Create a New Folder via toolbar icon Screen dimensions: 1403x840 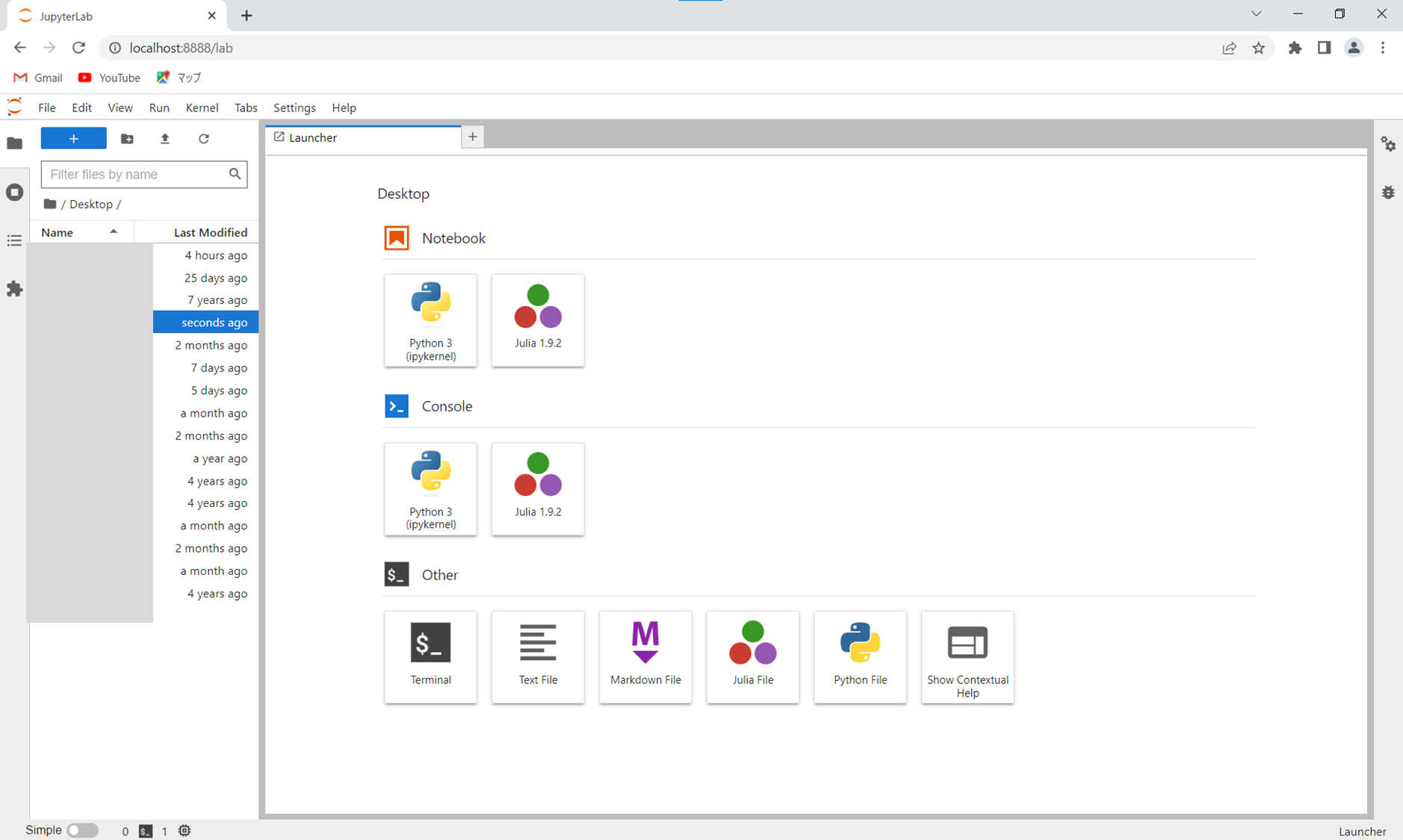(127, 138)
